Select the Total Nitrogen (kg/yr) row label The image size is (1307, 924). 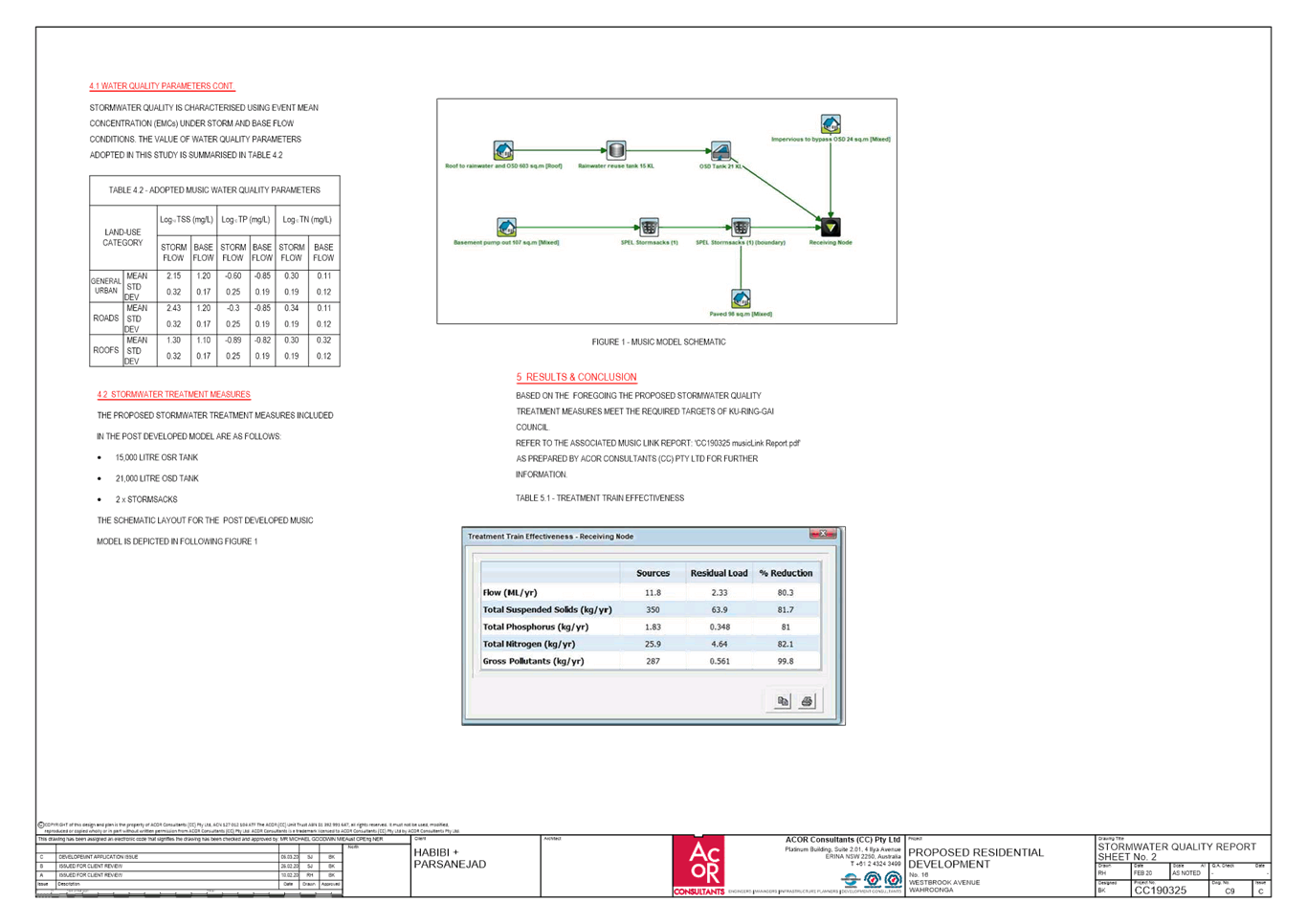click(529, 644)
